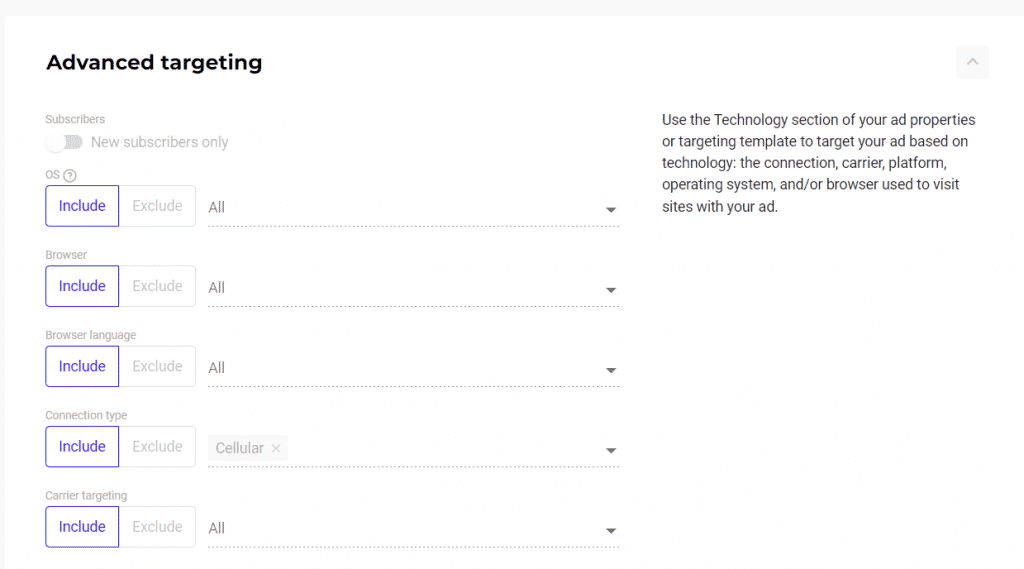Image resolution: width=1024 pixels, height=569 pixels.
Task: Select Include for OS targeting
Action: [x=82, y=206]
